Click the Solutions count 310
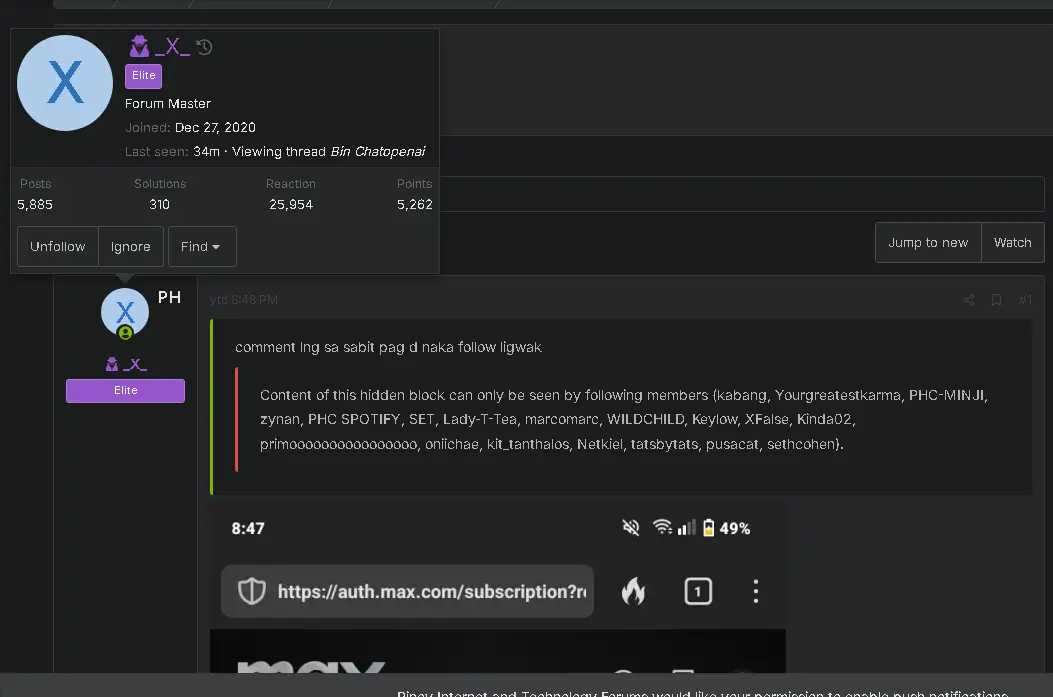The image size is (1053, 697). [x=159, y=204]
